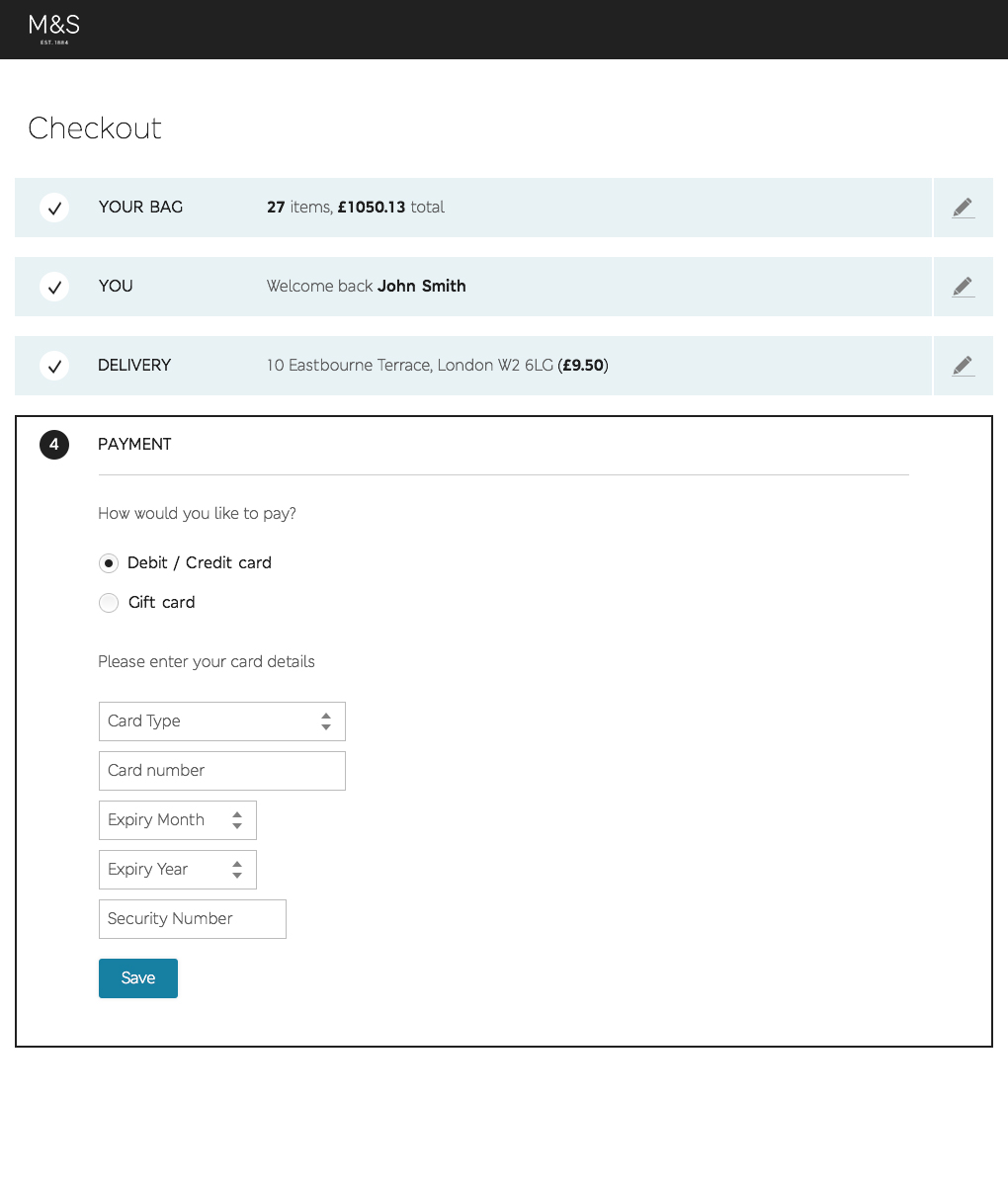The height and width of the screenshot is (1186, 1008).
Task: Click the Gift card label text
Action: [x=161, y=603]
